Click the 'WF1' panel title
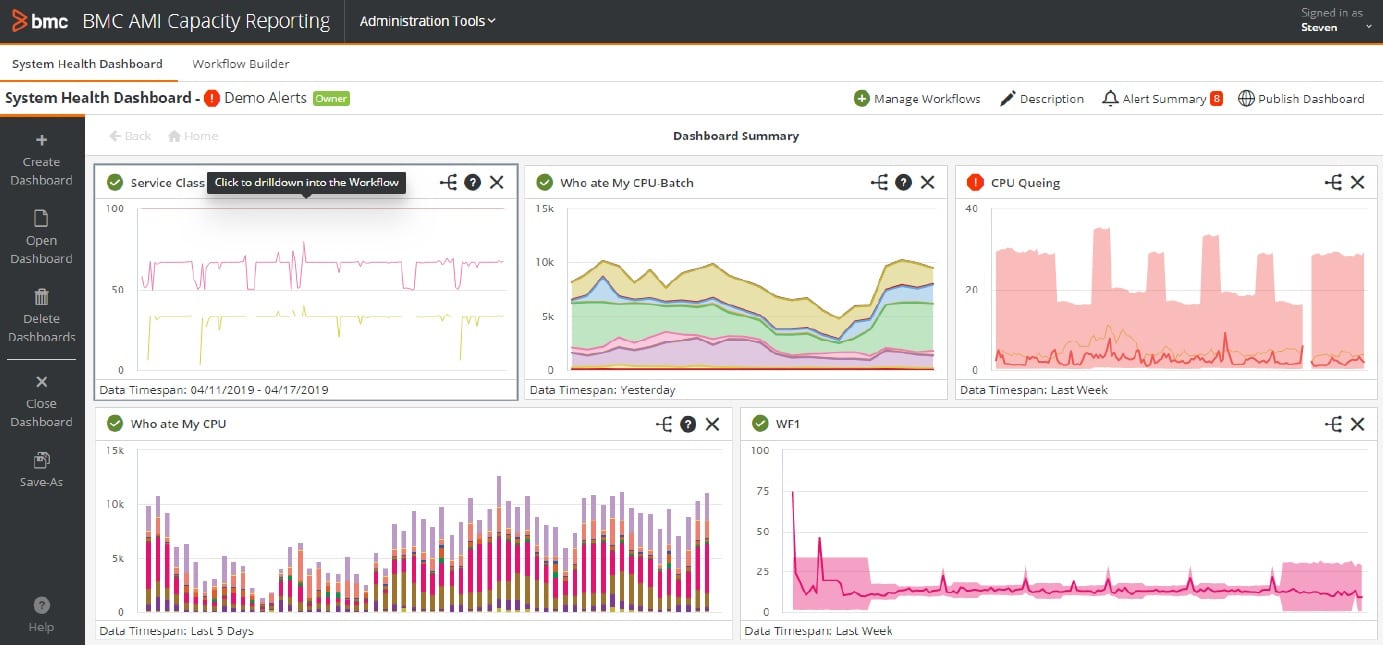This screenshot has height=645, width=1383. 788,424
